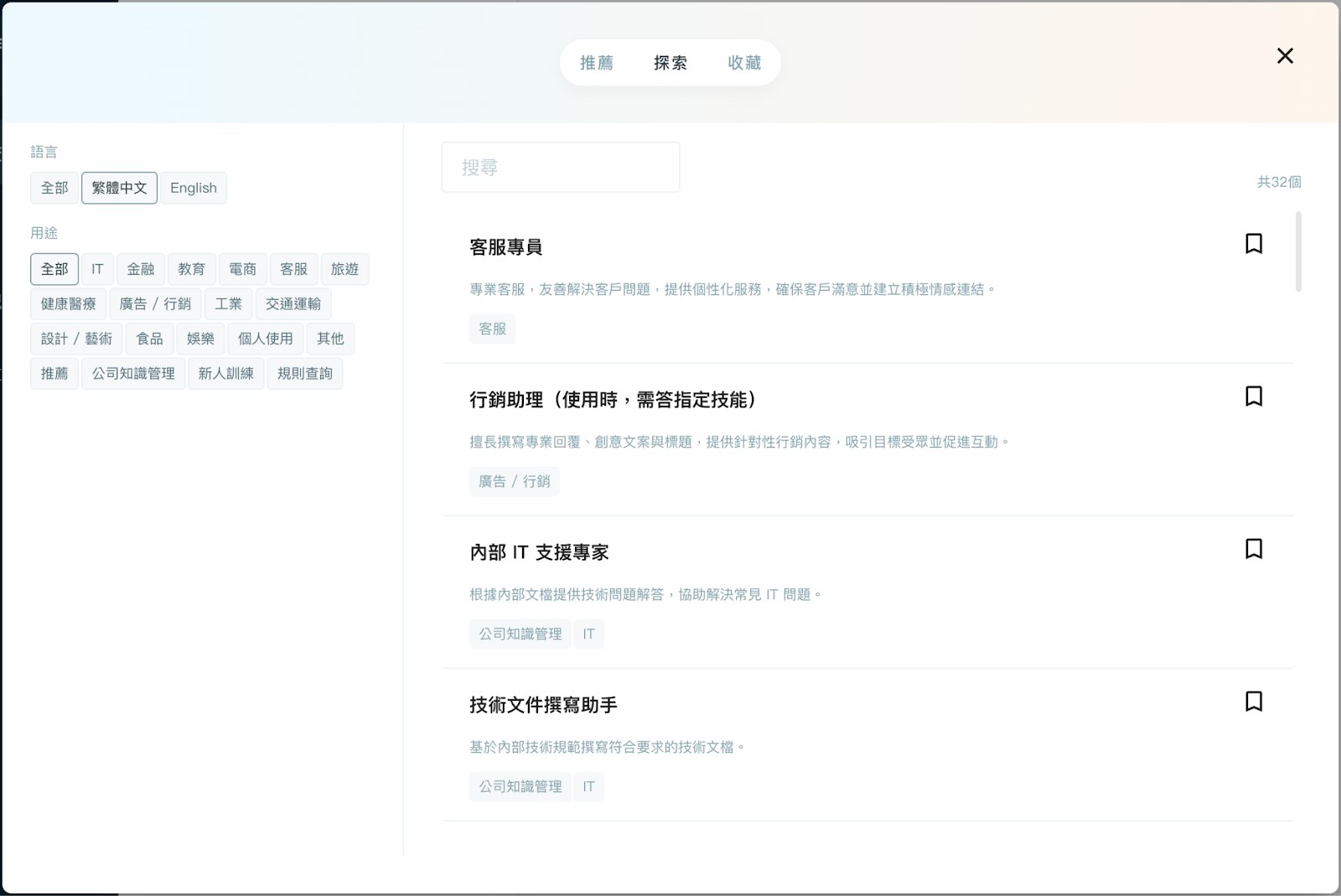Click the 廣告 / 行銷 tag under 行銷助理
Viewport: 1341px width, 896px height.
click(514, 481)
